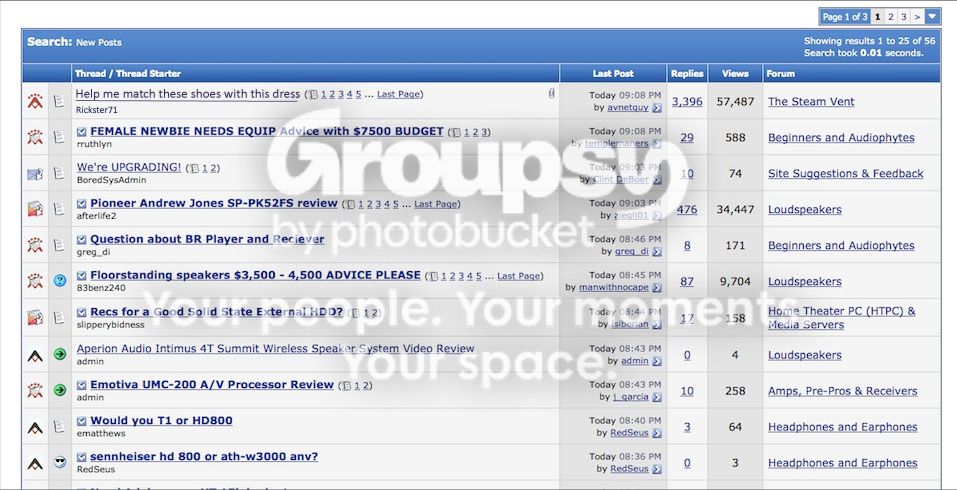Click checkmark icon on Emotiva UMC-200 thread
Image resolution: width=957 pixels, height=490 pixels.
(82, 384)
